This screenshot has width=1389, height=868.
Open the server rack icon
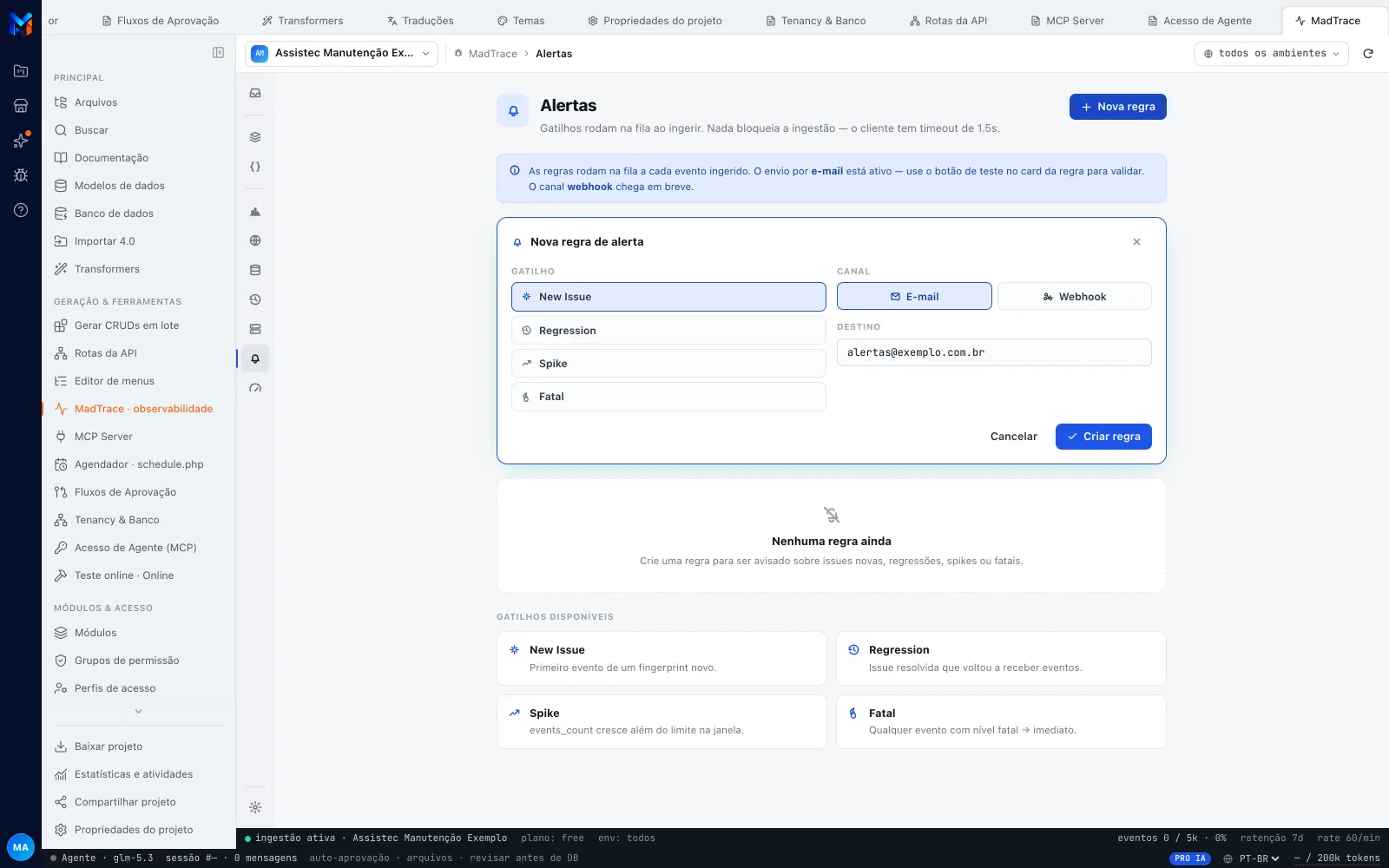pyautogui.click(x=255, y=329)
